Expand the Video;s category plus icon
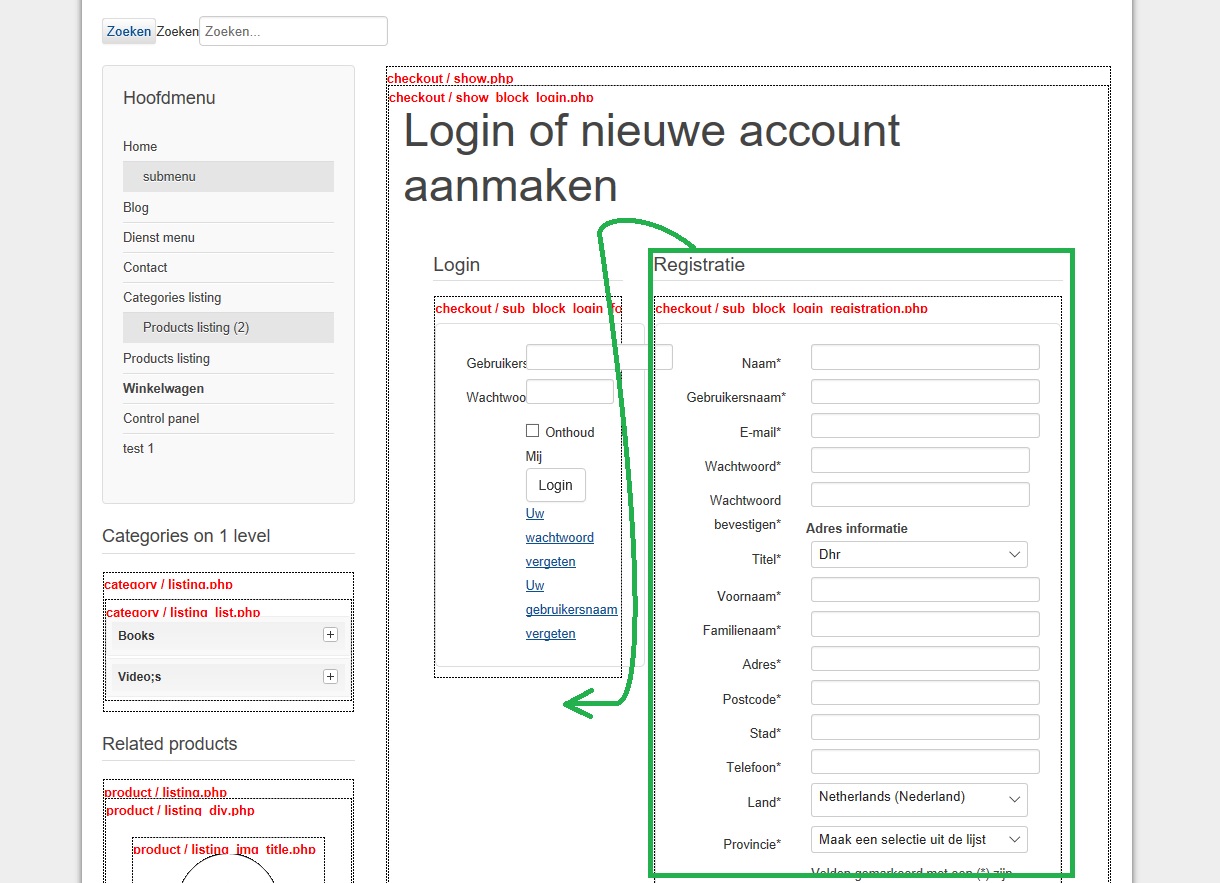The image size is (1220, 883). 330,677
